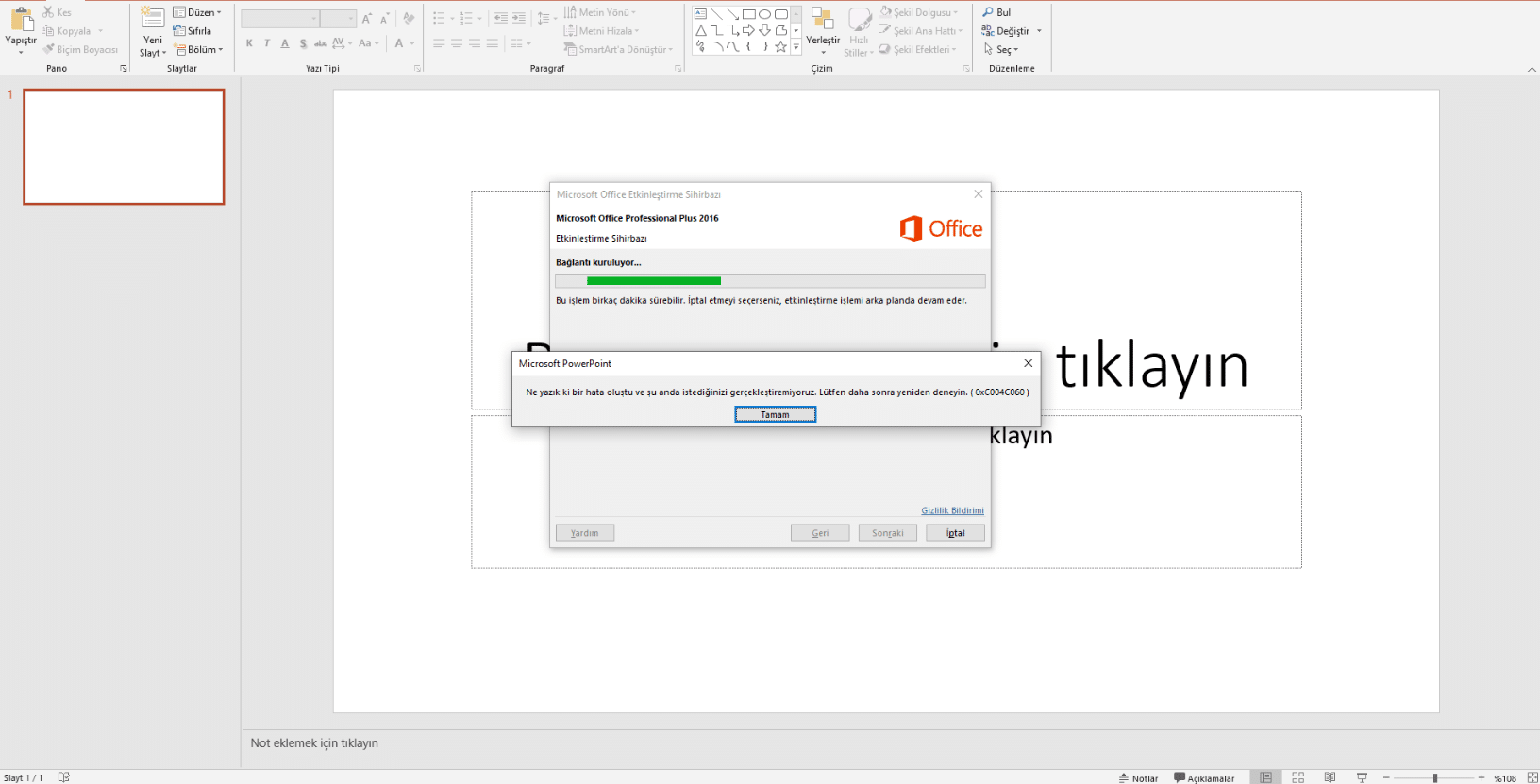Screen dimensions: 1540x784
Task: Select the down arrow shape
Action: pos(765,30)
